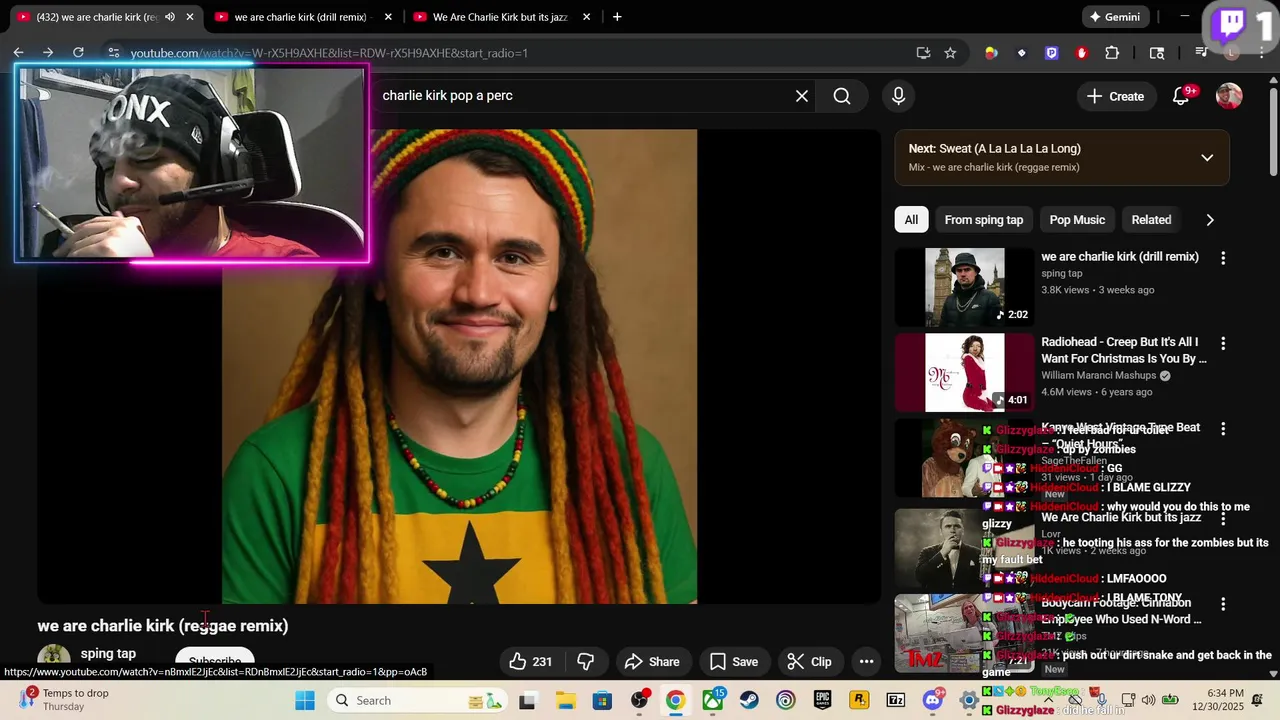Mute the audio-playing reggae remix tab
This screenshot has width=1280, height=720.
click(x=169, y=17)
